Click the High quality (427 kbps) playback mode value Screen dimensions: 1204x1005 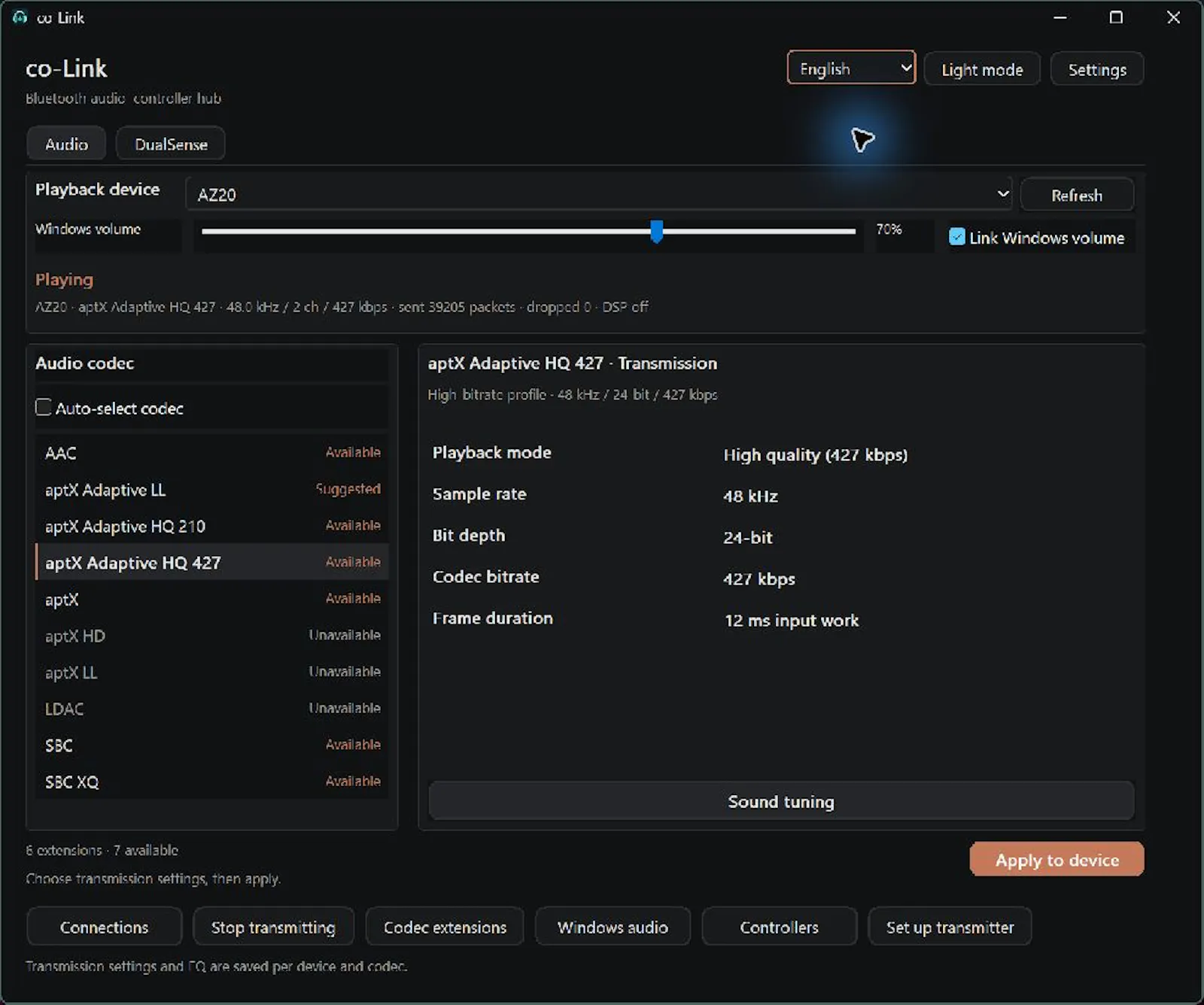pyautogui.click(x=815, y=455)
